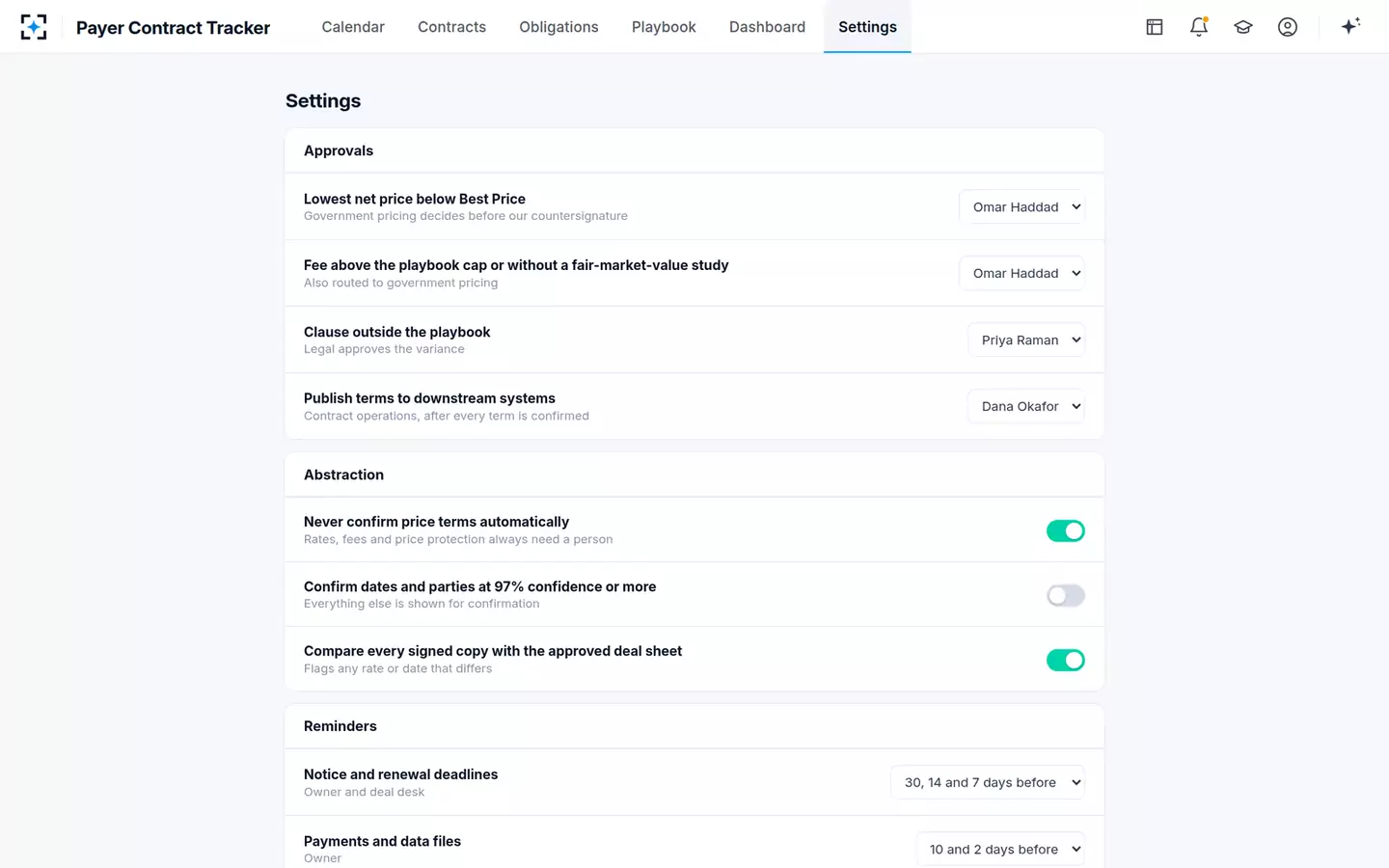Click 'Government pricing decides before our countersignature' text
This screenshot has height=868, width=1389.
[x=466, y=216]
